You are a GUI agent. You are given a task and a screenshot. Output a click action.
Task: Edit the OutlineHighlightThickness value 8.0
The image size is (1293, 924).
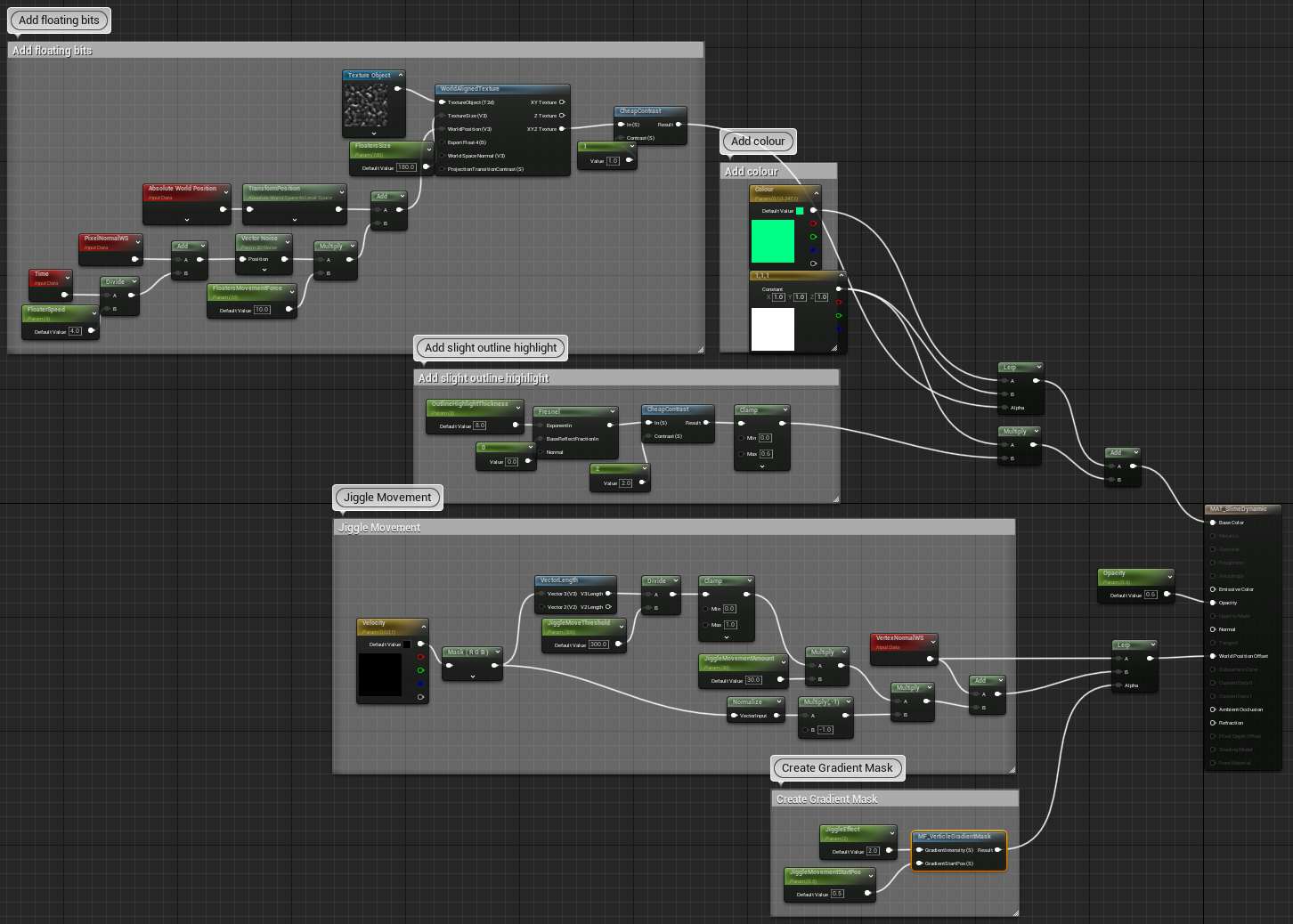[480, 426]
